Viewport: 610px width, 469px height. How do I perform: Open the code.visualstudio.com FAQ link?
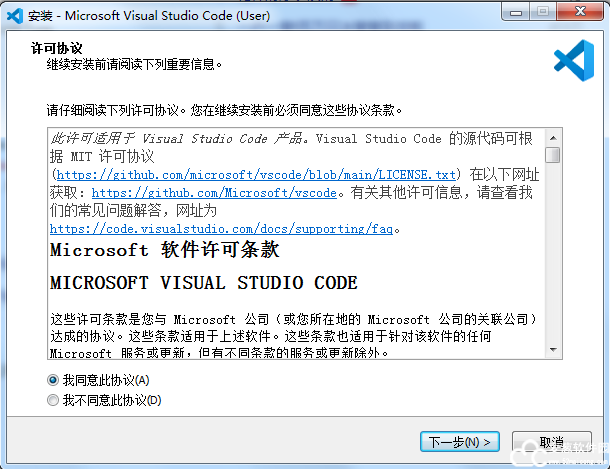coord(221,229)
